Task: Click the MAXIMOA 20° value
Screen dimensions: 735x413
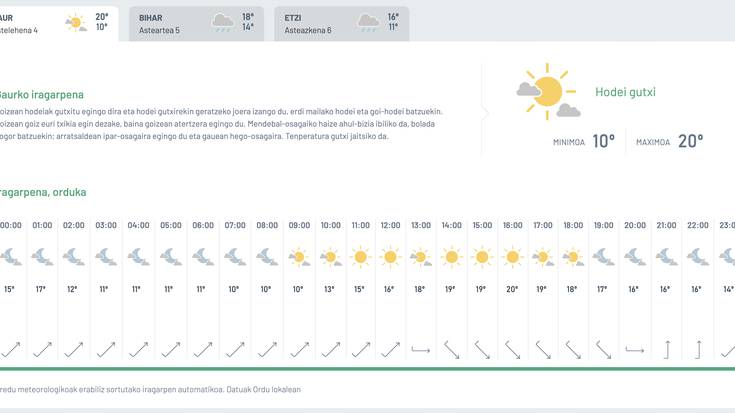Action: 690,141
